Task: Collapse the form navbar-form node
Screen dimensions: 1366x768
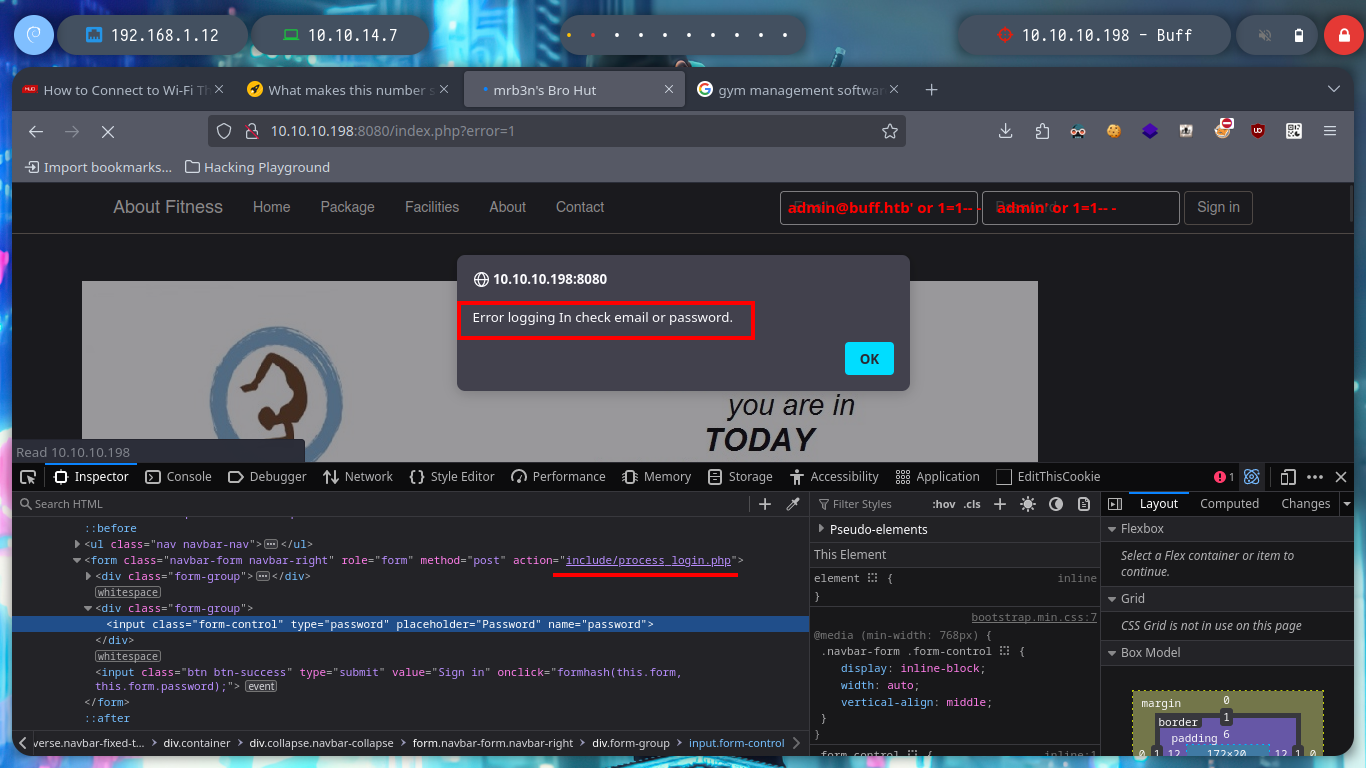Action: pos(77,560)
